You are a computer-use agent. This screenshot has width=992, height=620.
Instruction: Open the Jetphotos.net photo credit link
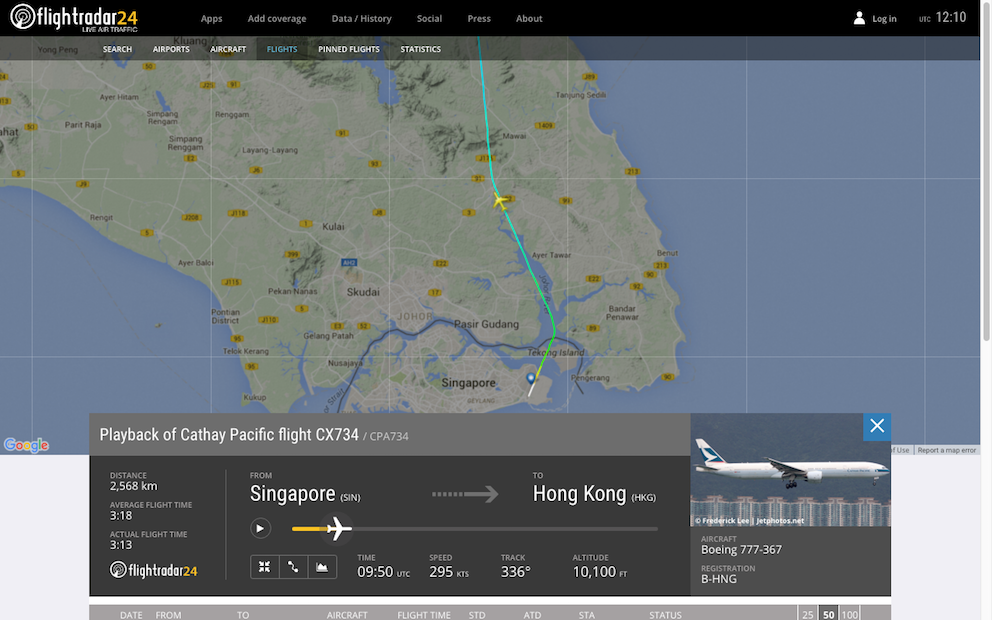pos(780,521)
